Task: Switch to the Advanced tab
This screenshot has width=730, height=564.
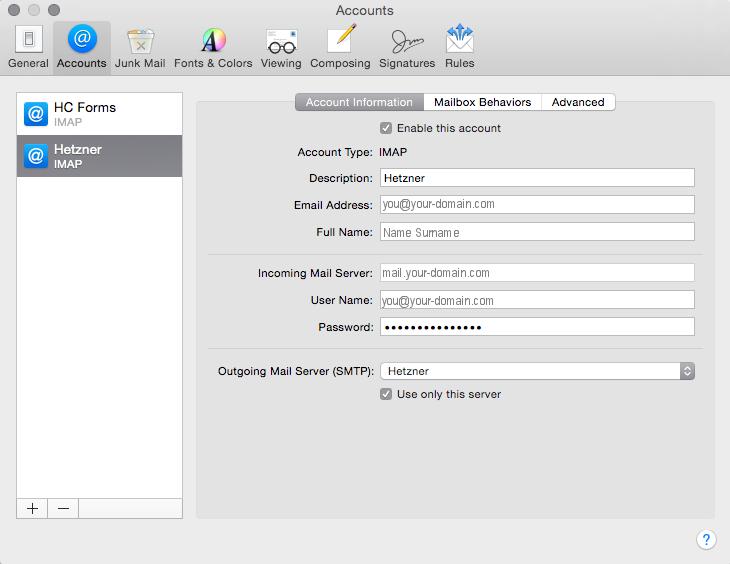Action: click(x=578, y=102)
